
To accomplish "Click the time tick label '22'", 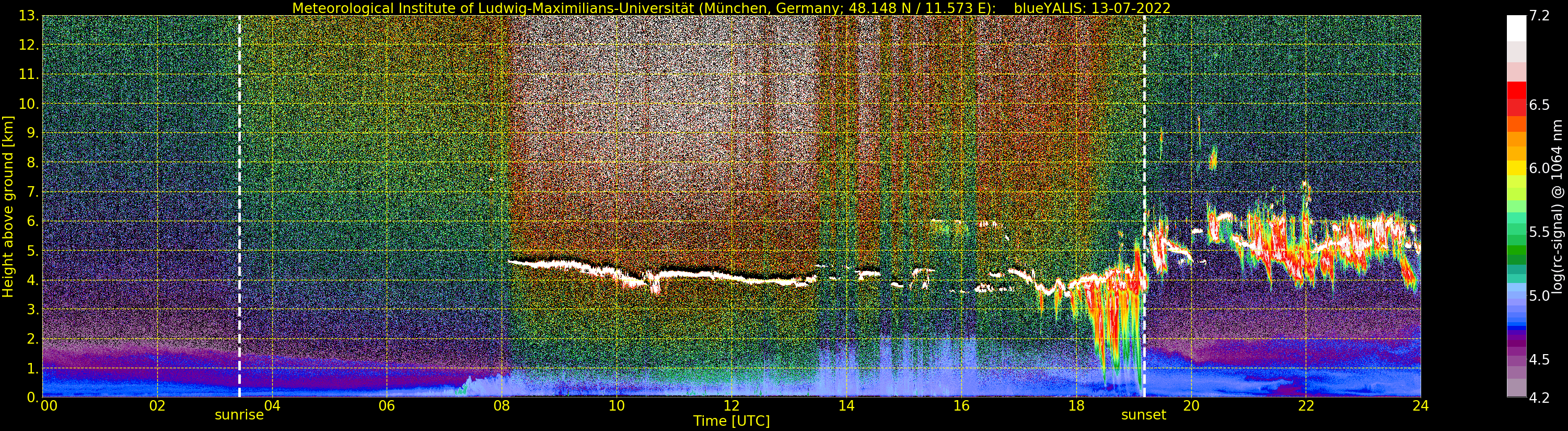I will pyautogui.click(x=1306, y=406).
